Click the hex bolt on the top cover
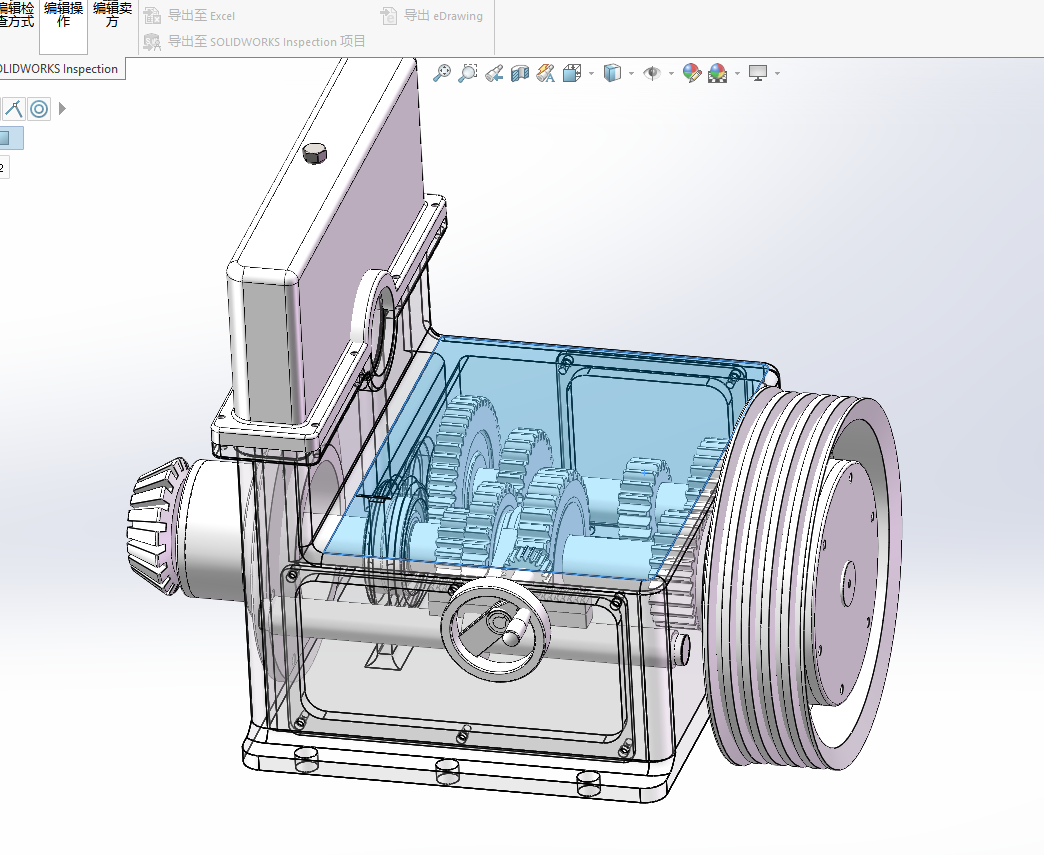The width and height of the screenshot is (1044, 855). 315,153
